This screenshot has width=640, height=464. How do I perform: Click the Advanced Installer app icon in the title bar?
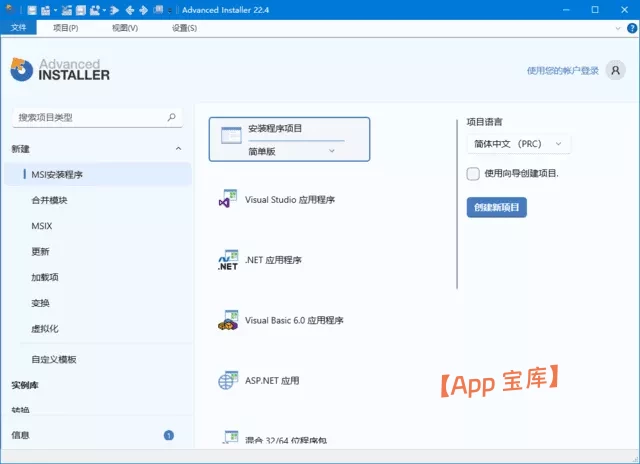(9, 8)
